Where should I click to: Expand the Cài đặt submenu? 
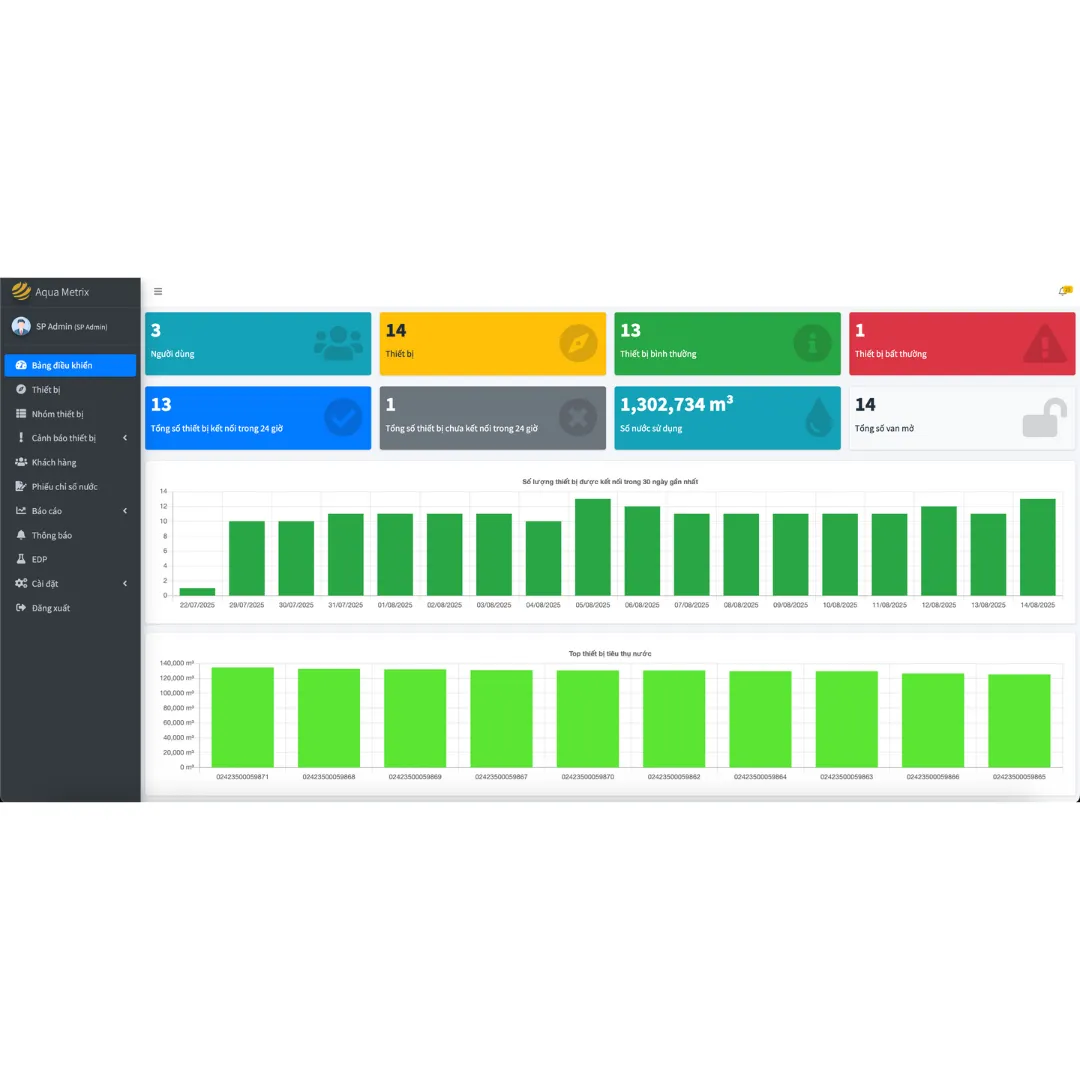click(125, 584)
